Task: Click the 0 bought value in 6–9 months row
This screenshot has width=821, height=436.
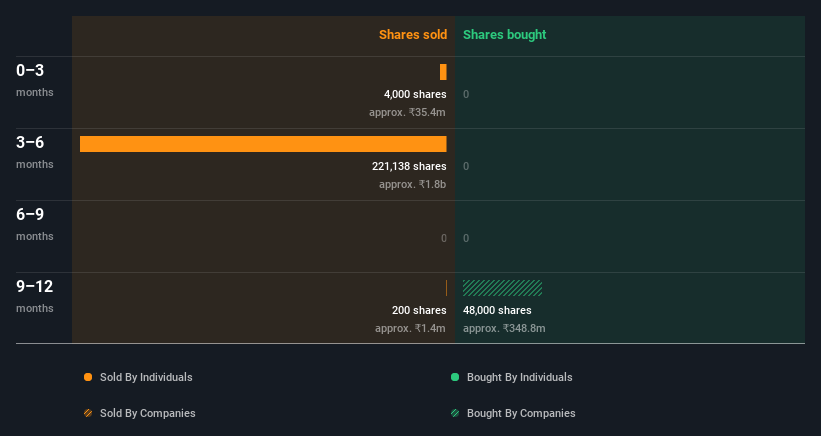Action: tap(466, 238)
